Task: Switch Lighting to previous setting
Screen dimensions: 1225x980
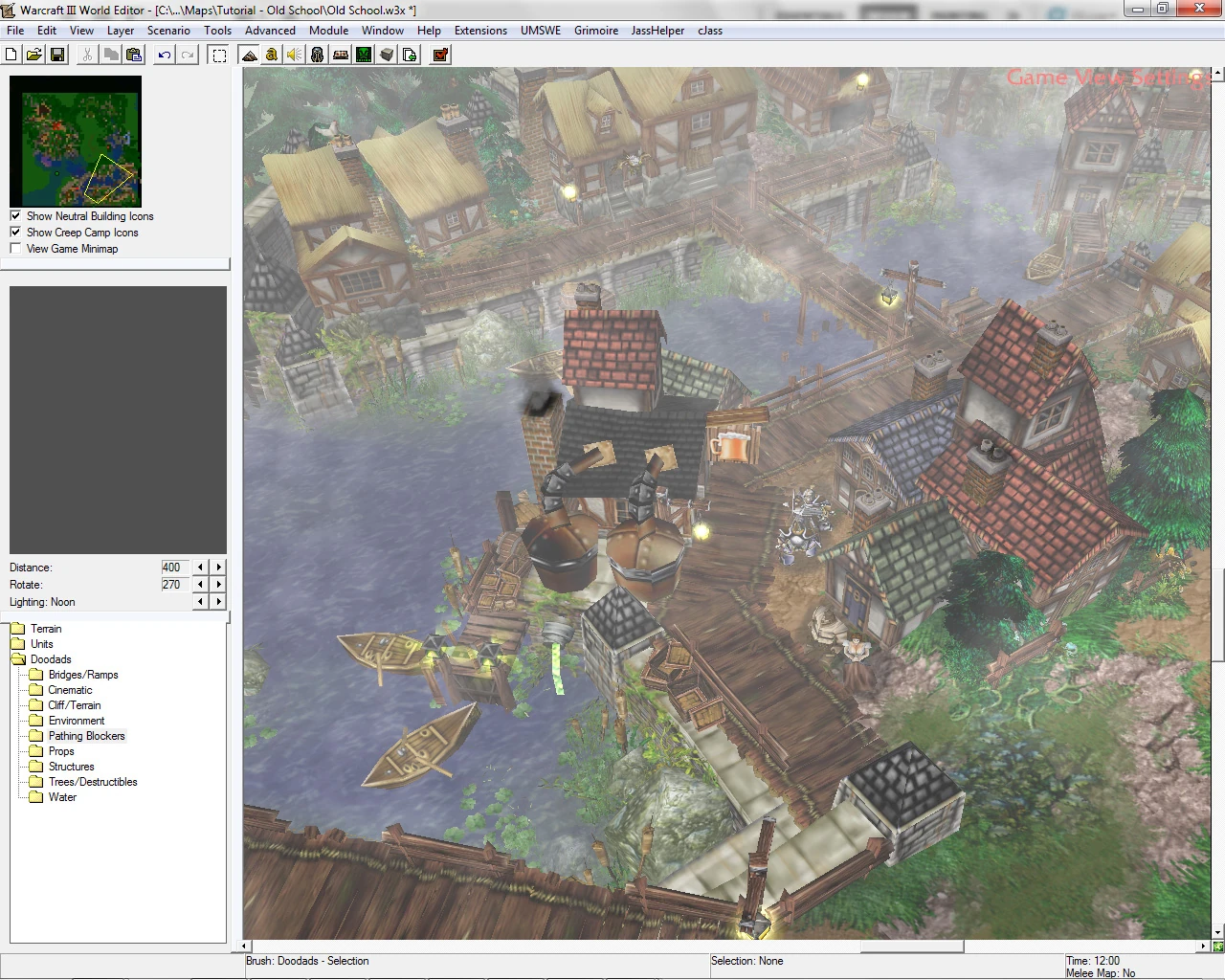Action: [200, 601]
